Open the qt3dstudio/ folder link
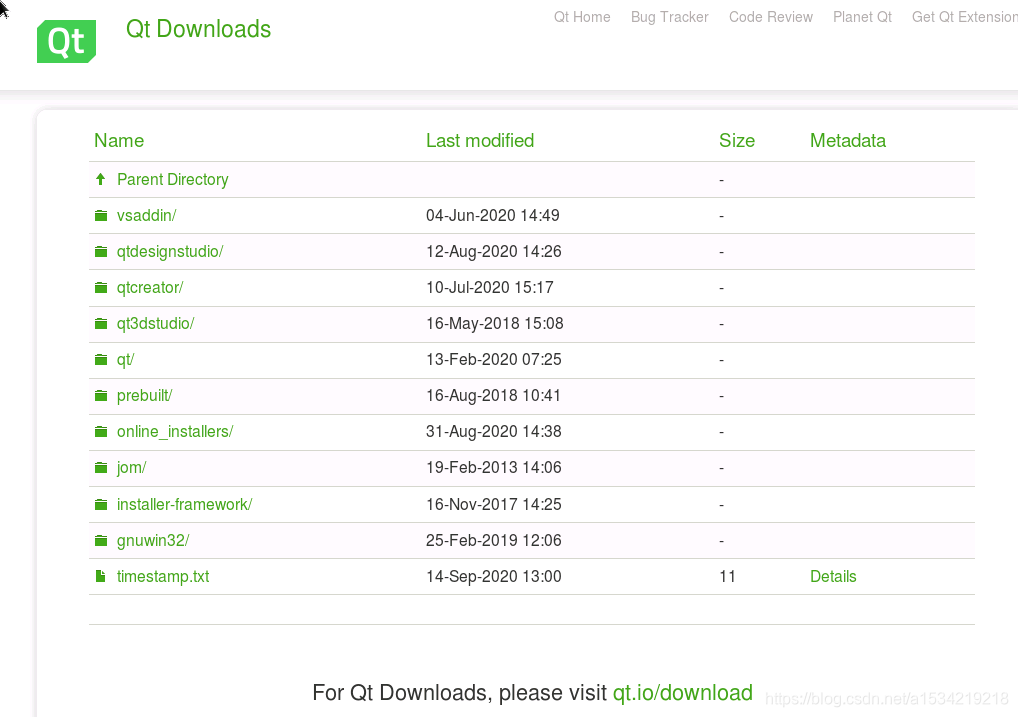This screenshot has height=717, width=1018. point(156,324)
